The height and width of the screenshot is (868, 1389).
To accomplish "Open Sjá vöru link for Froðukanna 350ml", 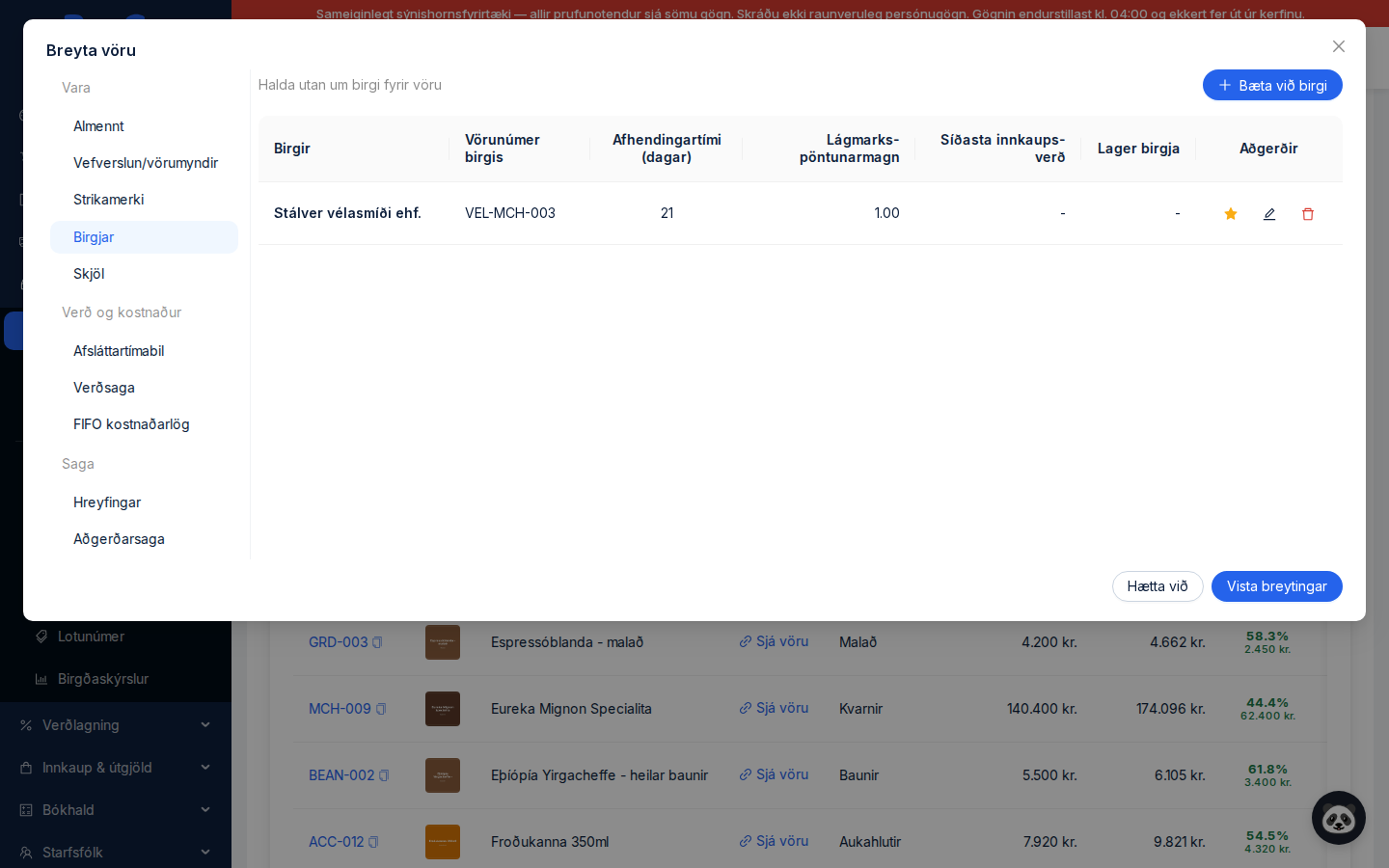I will tap(774, 841).
